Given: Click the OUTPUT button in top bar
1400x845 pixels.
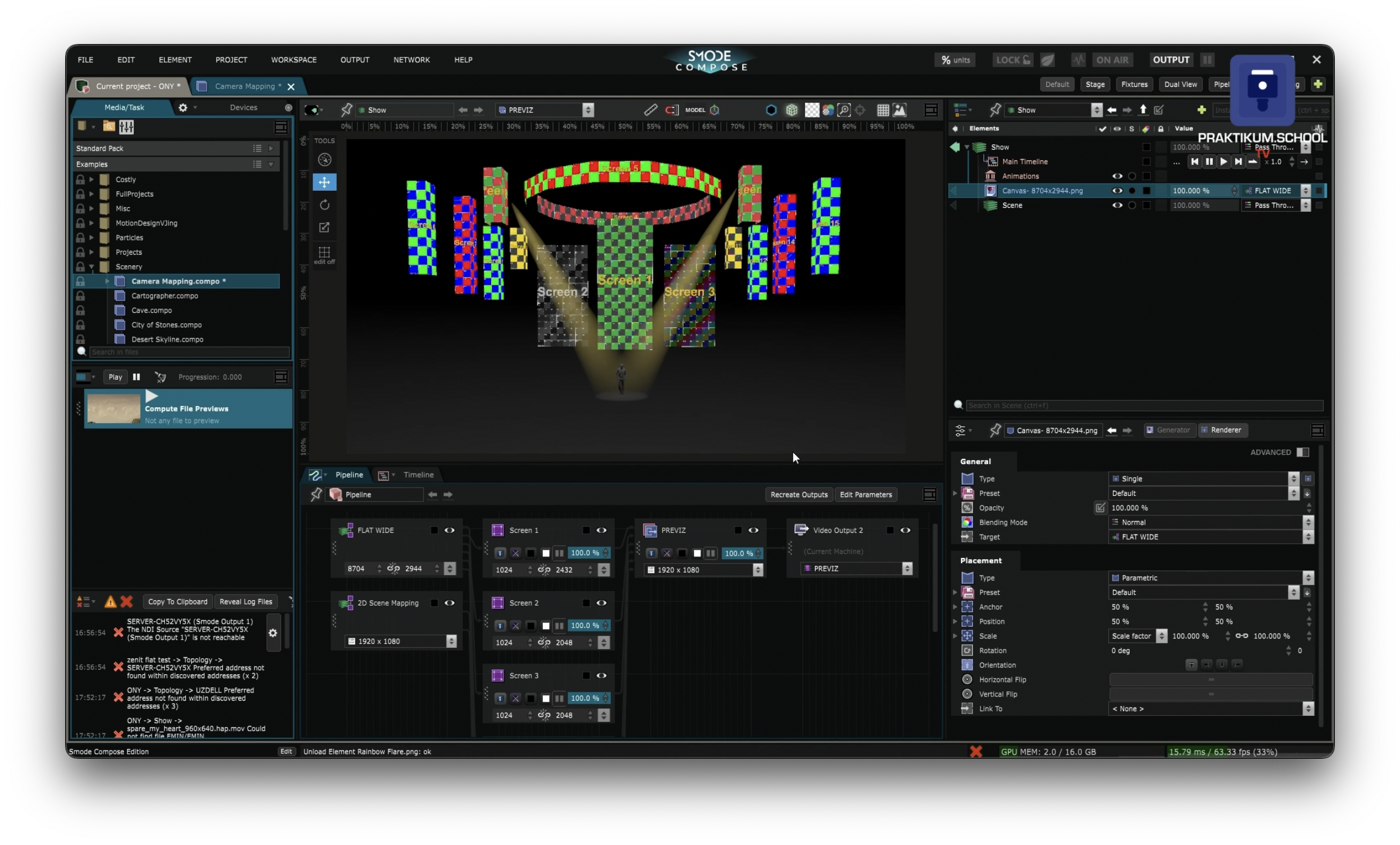Looking at the screenshot, I should coord(1171,60).
